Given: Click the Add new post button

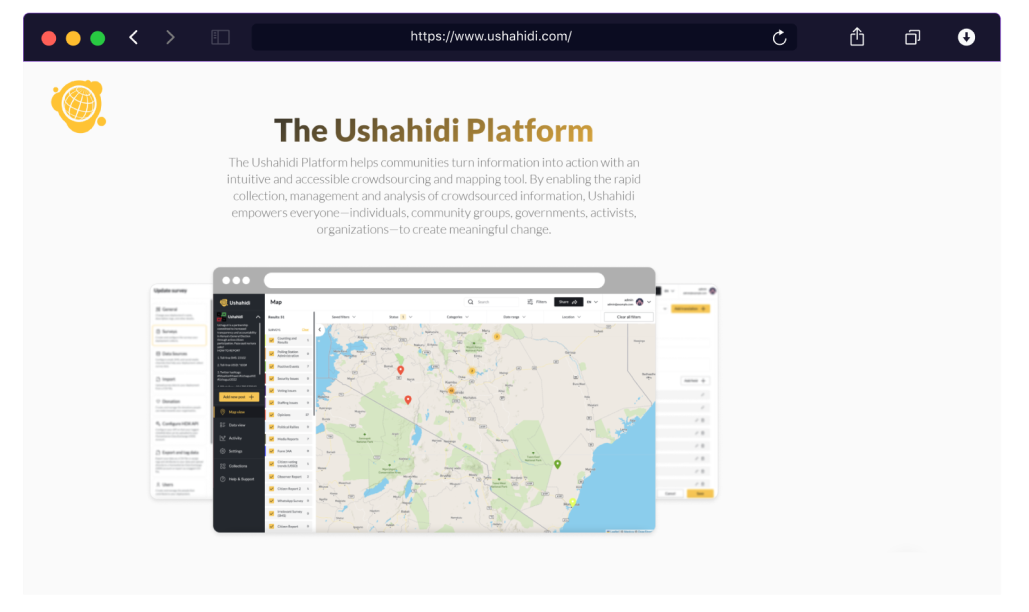Looking at the screenshot, I should [238, 397].
